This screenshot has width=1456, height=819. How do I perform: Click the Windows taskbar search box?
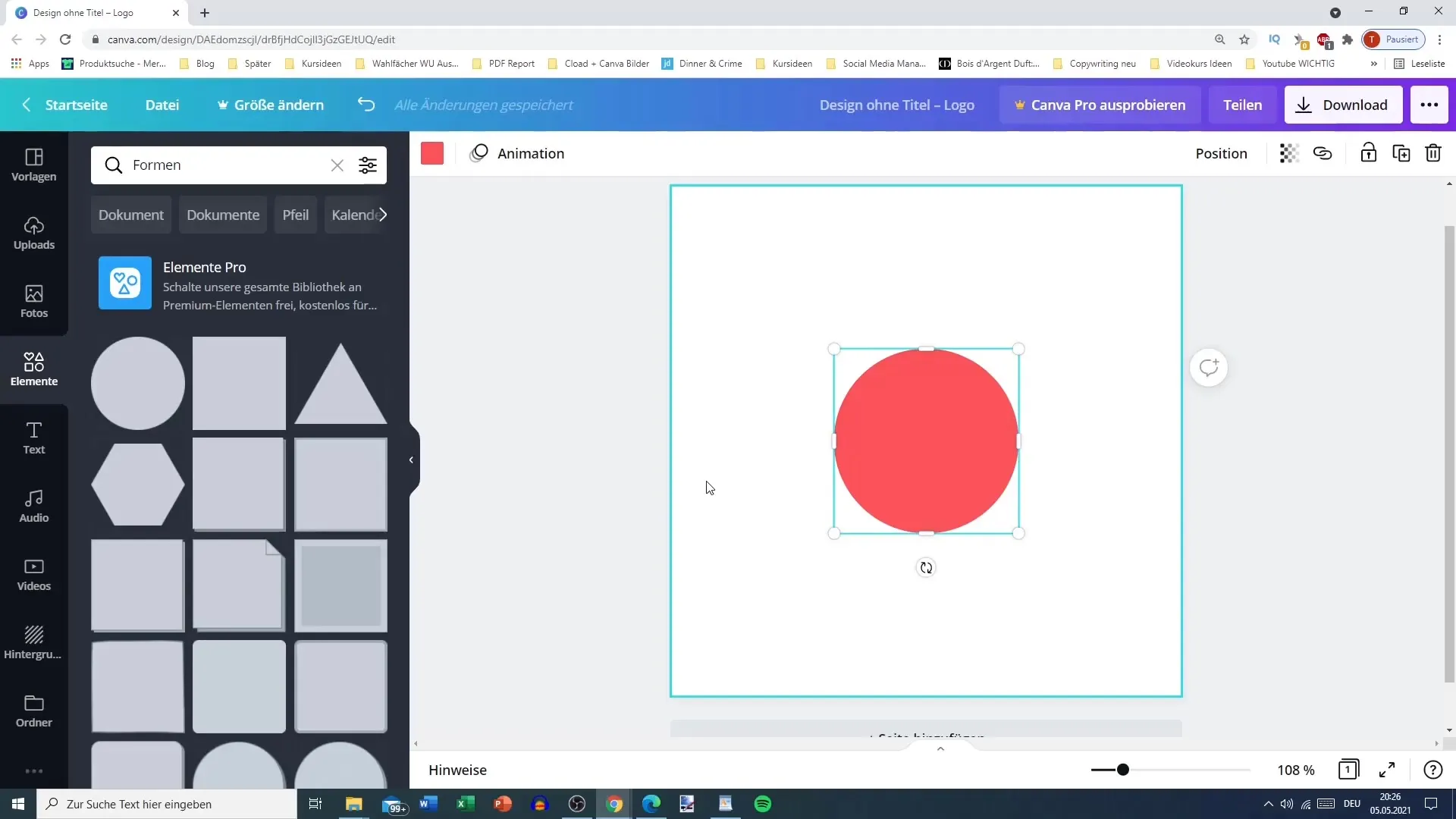click(x=167, y=804)
